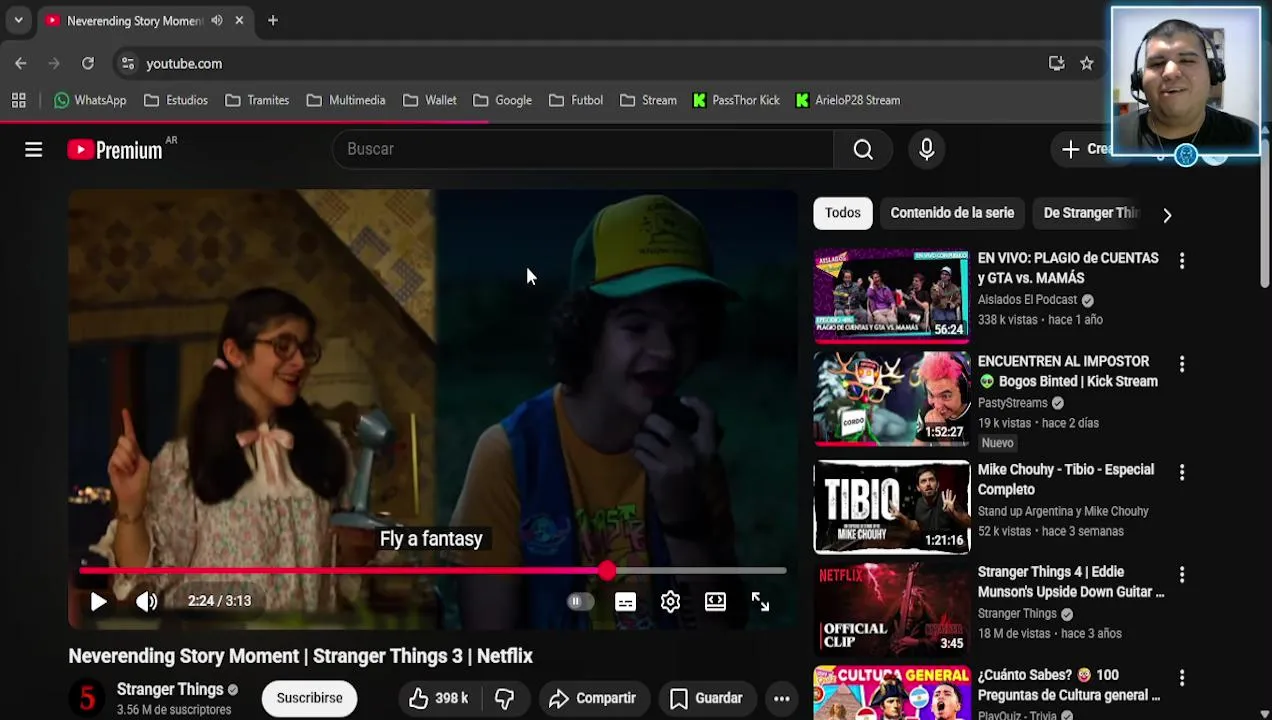
Task: Reload the page with refresh icon
Action: [x=88, y=63]
